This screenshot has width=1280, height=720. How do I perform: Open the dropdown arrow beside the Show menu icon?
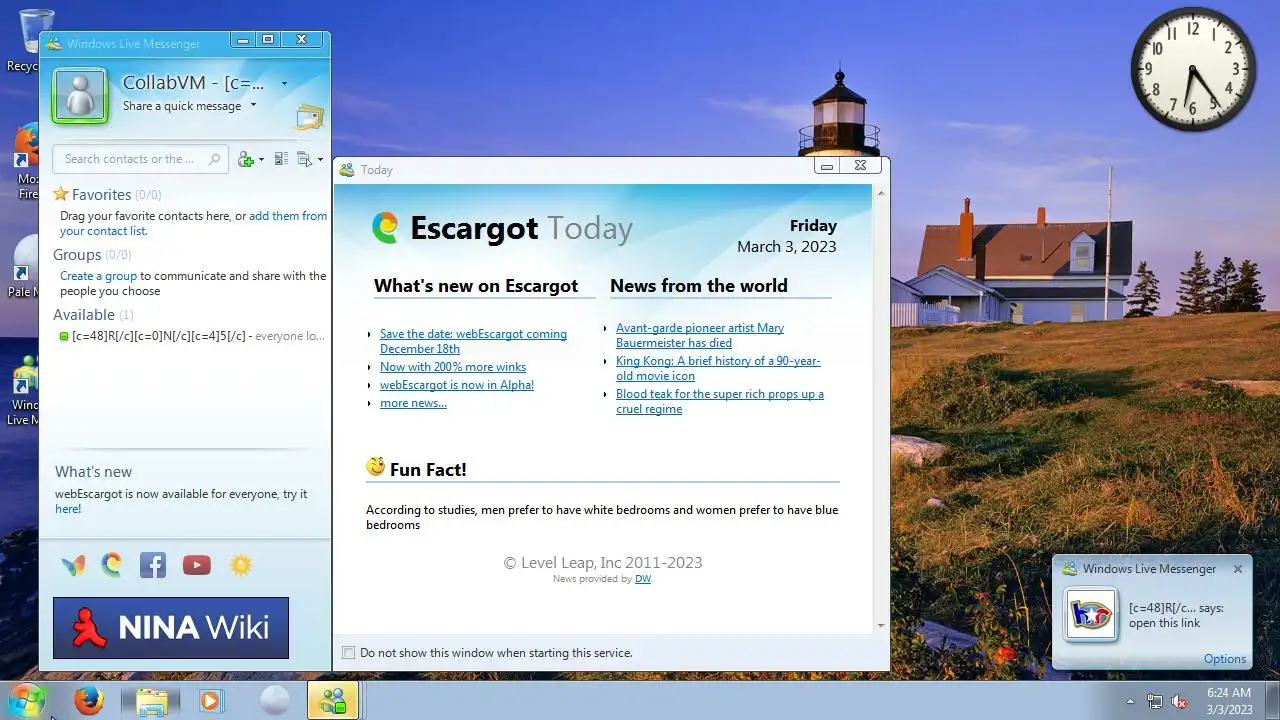(x=320, y=160)
